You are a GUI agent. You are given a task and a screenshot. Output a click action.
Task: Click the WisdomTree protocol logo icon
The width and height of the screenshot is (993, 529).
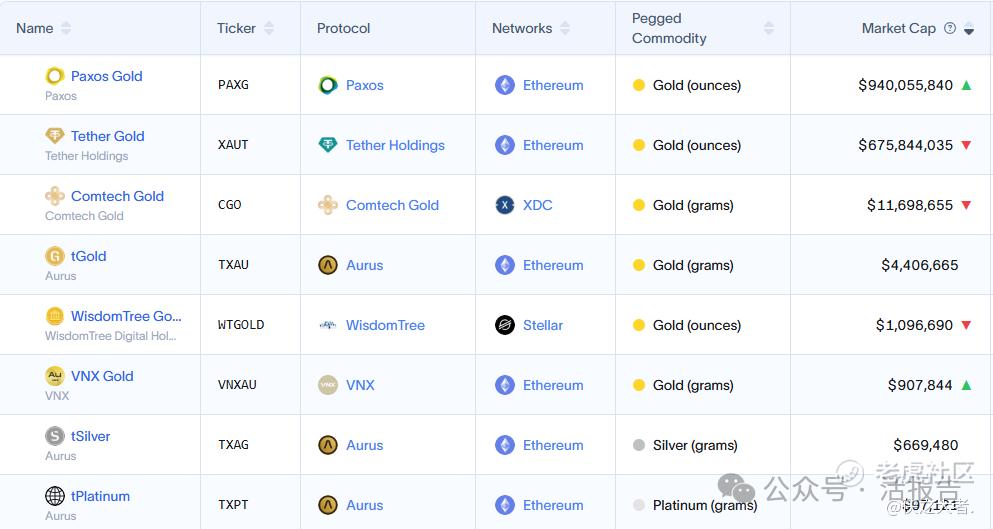[328, 325]
